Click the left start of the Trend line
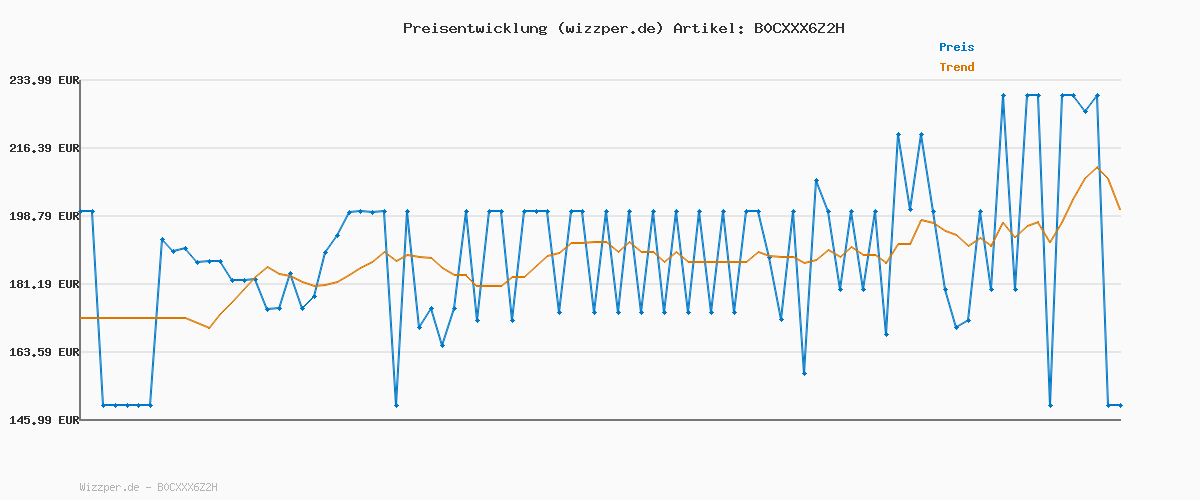The height and width of the screenshot is (500, 1200). click(81, 318)
